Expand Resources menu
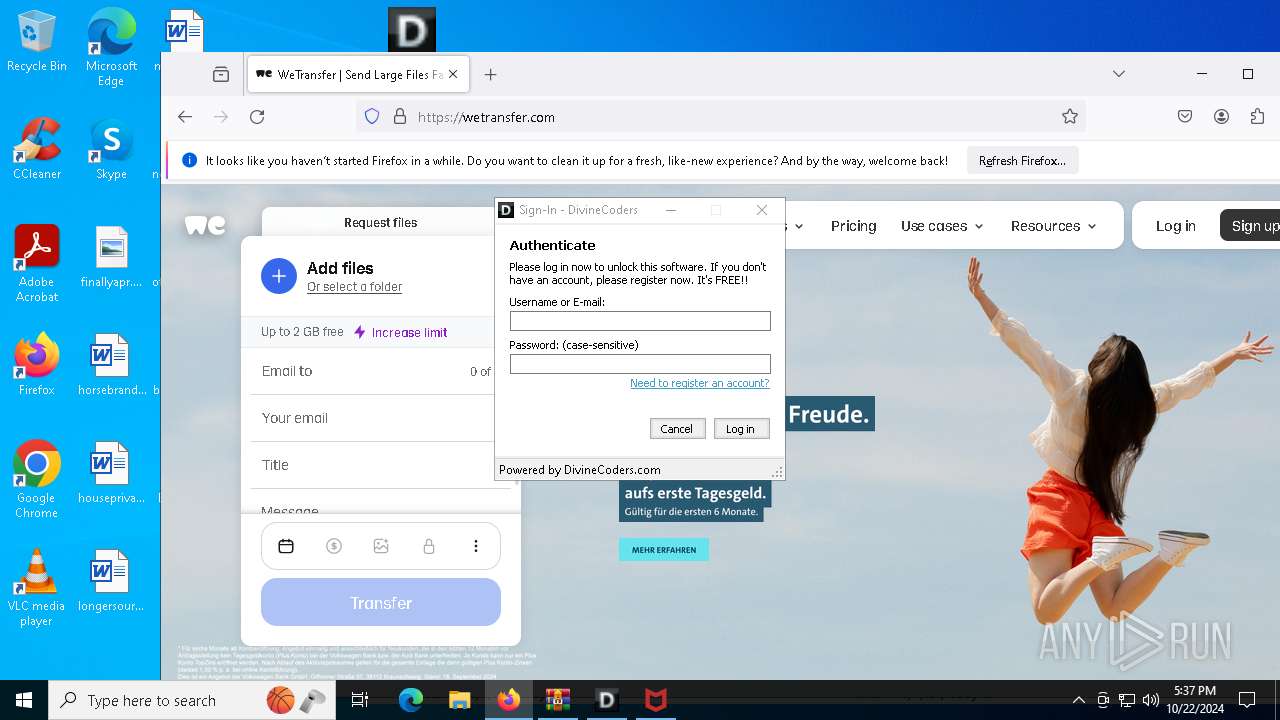This screenshot has height=720, width=1280. click(x=1053, y=226)
